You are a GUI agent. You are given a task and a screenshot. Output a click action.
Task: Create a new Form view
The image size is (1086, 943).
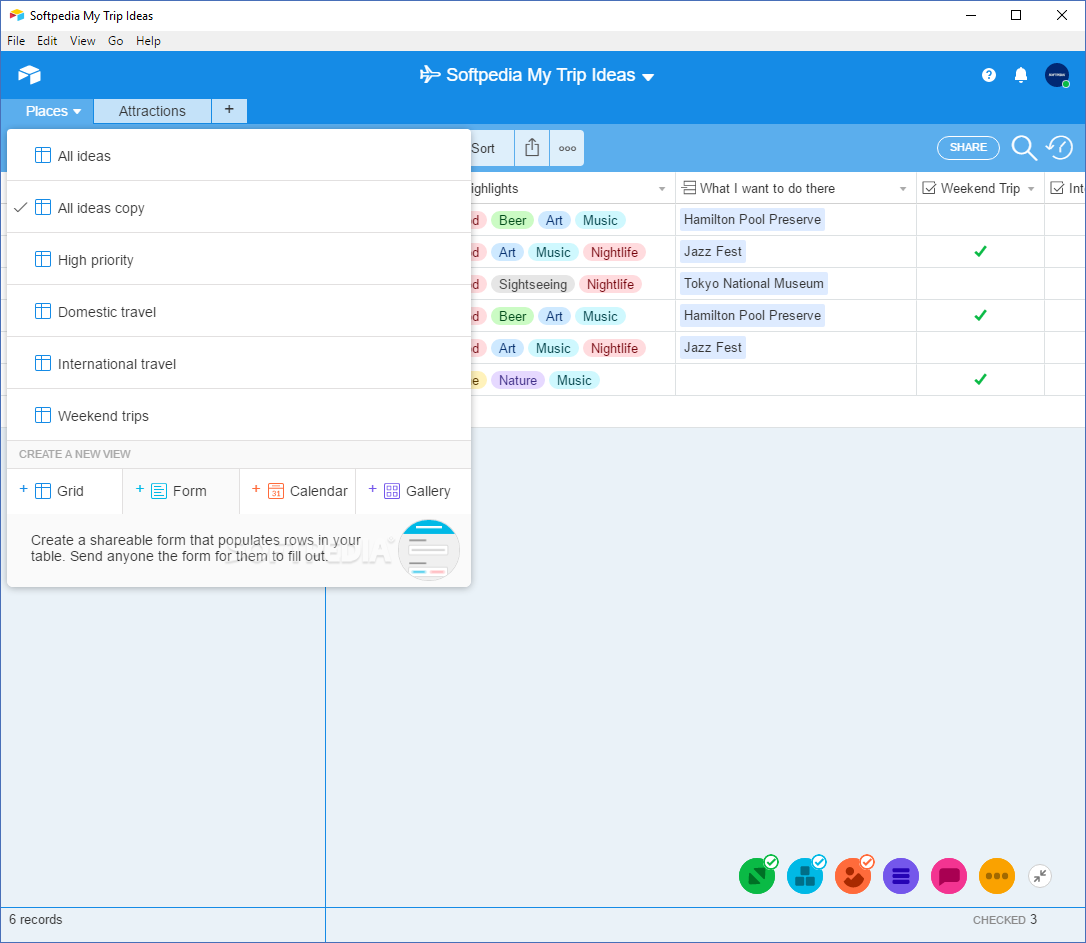point(181,491)
